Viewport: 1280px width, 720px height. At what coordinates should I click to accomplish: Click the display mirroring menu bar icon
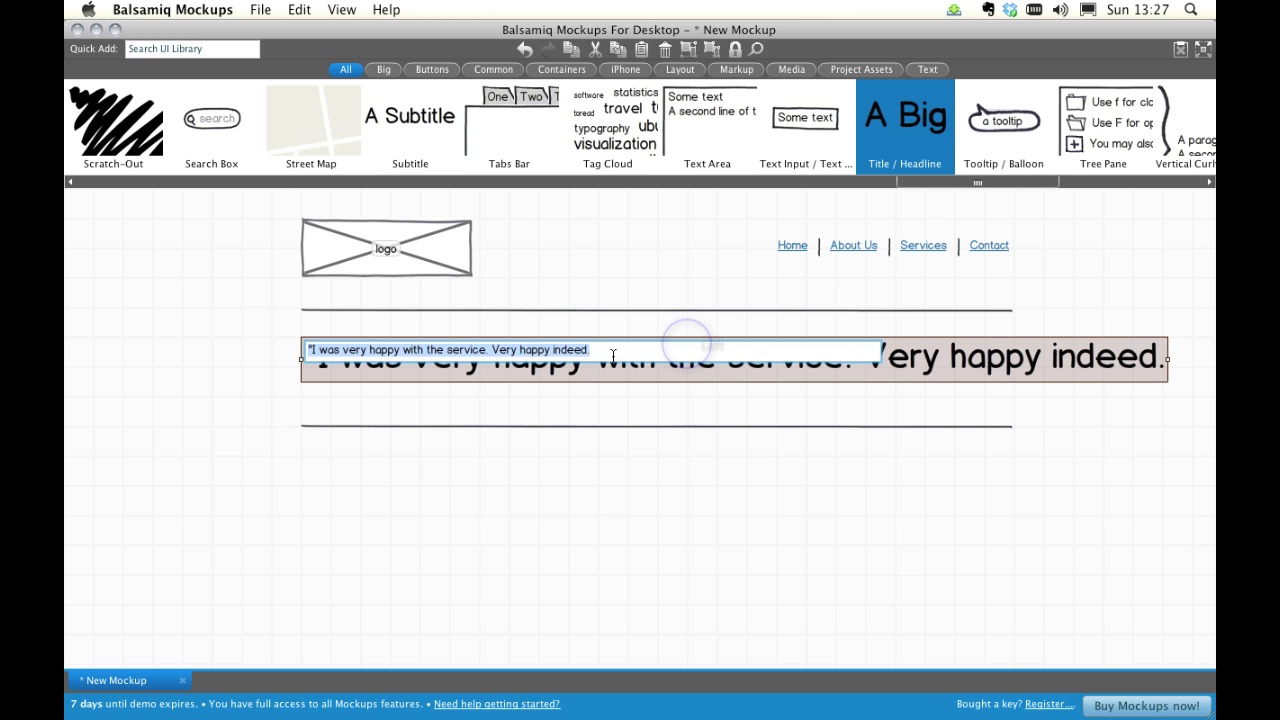click(1088, 9)
